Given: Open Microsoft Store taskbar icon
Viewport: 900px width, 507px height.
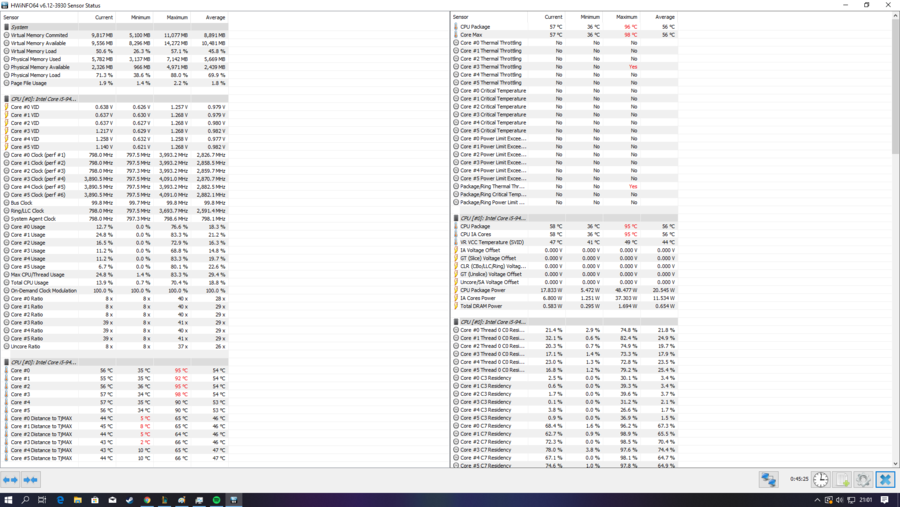Looking at the screenshot, I should coord(95,500).
